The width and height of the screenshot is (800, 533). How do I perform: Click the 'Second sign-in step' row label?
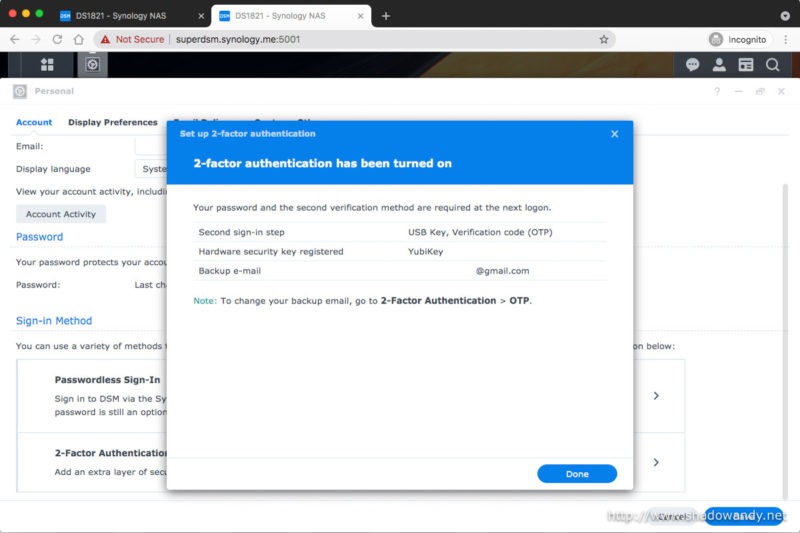[x=241, y=232]
